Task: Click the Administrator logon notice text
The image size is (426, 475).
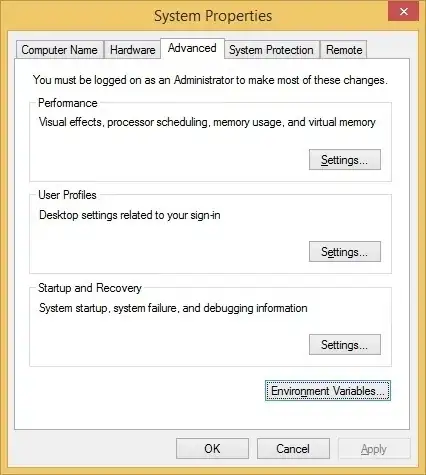Action: [x=210, y=80]
